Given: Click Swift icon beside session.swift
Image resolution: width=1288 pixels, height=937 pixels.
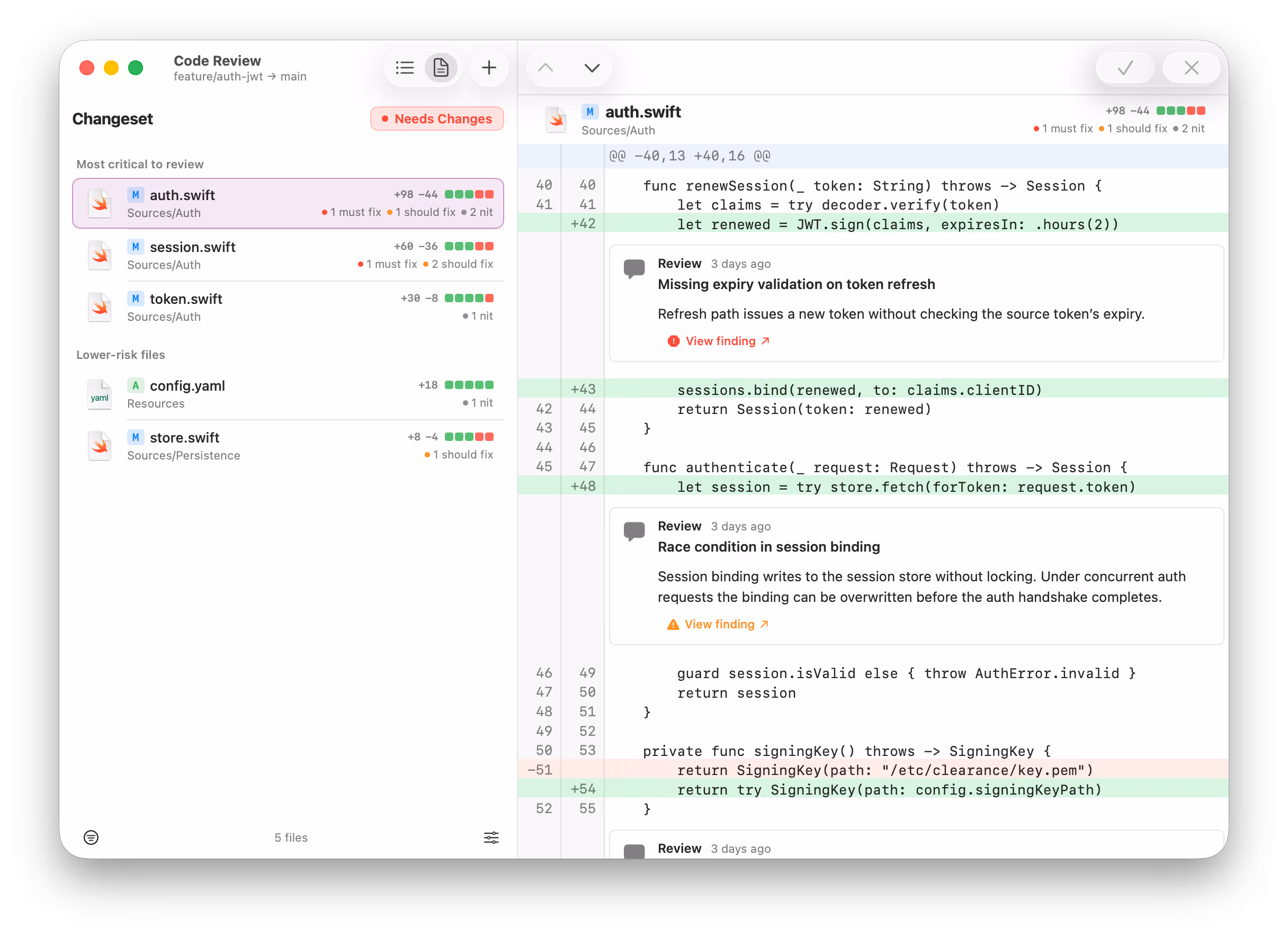Looking at the screenshot, I should pyautogui.click(x=100, y=255).
